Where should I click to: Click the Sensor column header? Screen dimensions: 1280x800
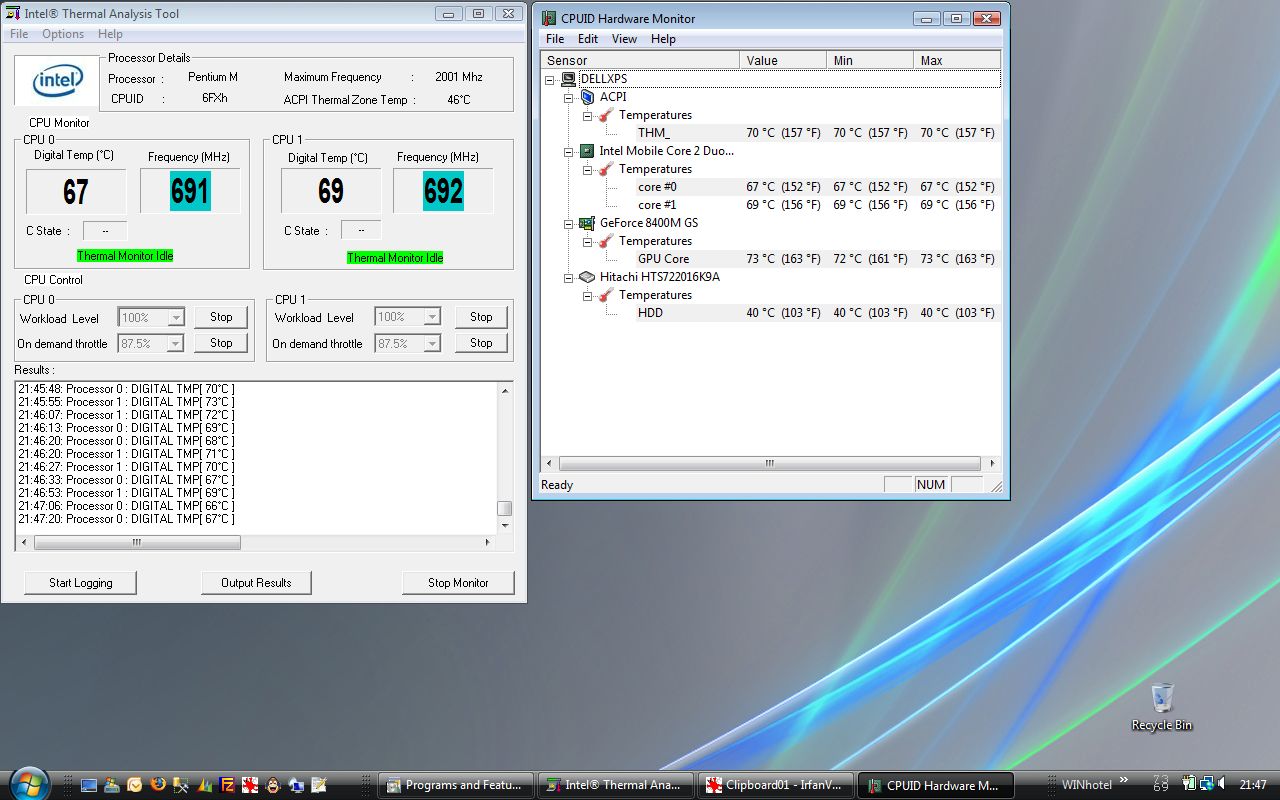[640, 60]
